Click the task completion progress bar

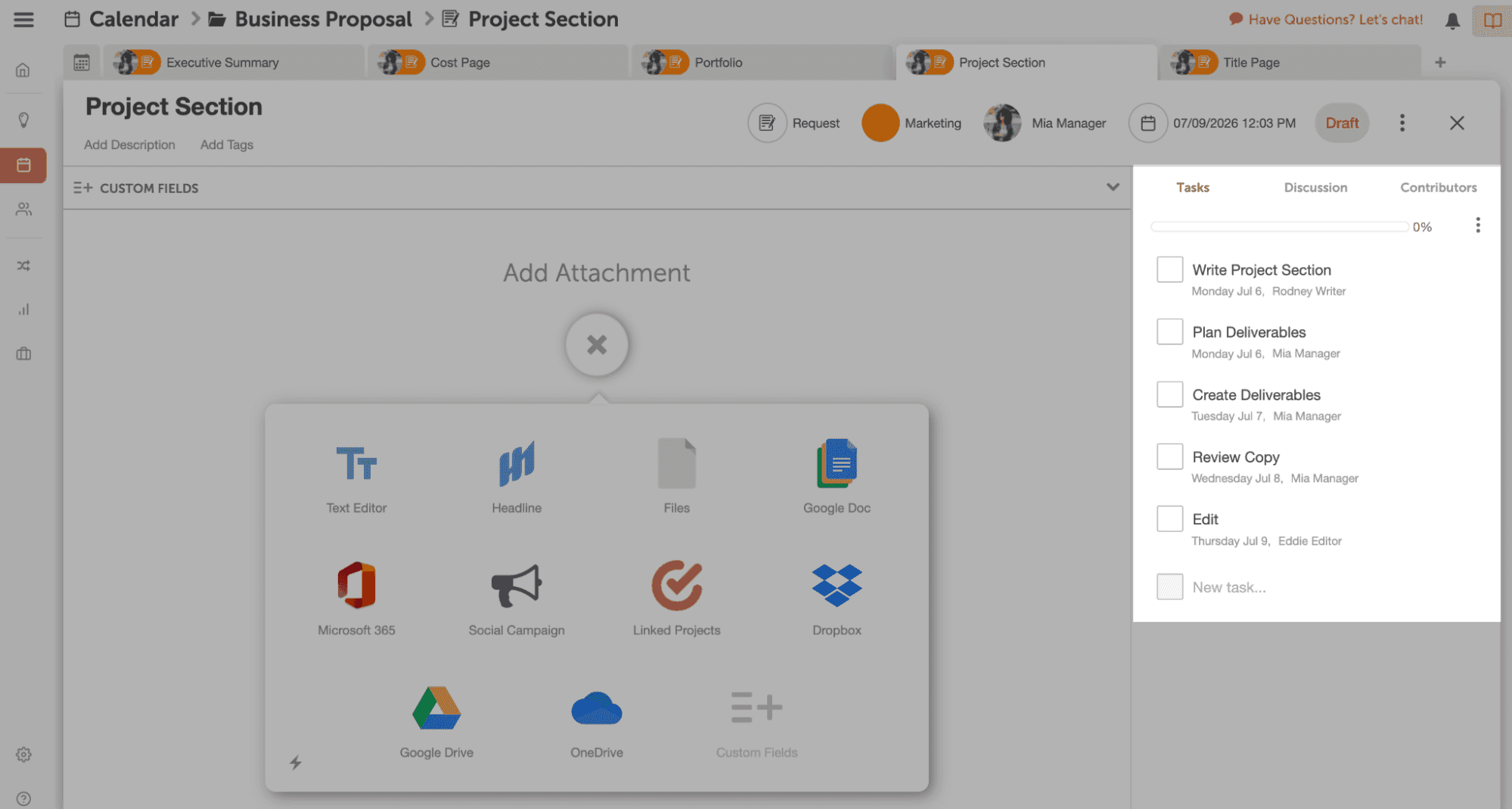1278,226
